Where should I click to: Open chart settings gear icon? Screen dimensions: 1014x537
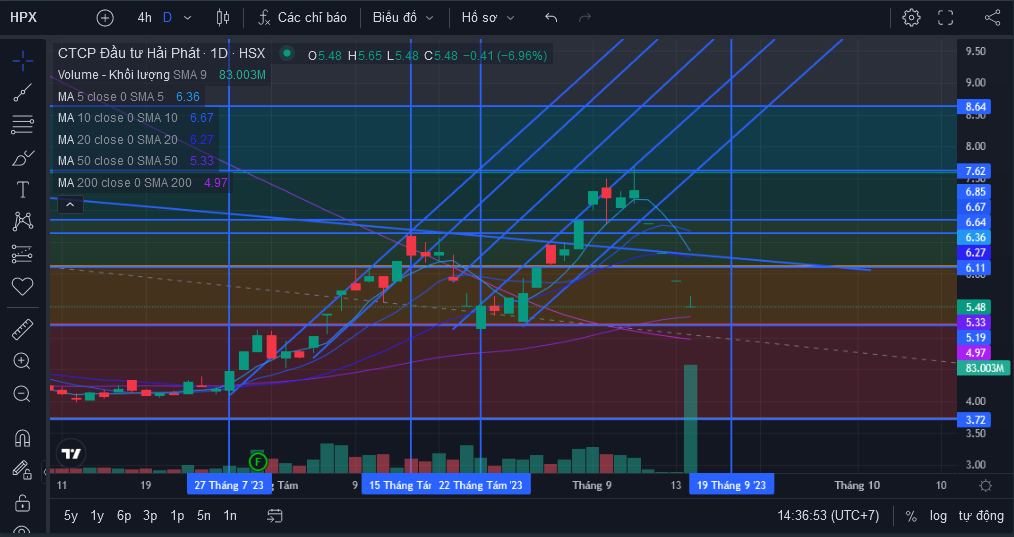pos(911,17)
